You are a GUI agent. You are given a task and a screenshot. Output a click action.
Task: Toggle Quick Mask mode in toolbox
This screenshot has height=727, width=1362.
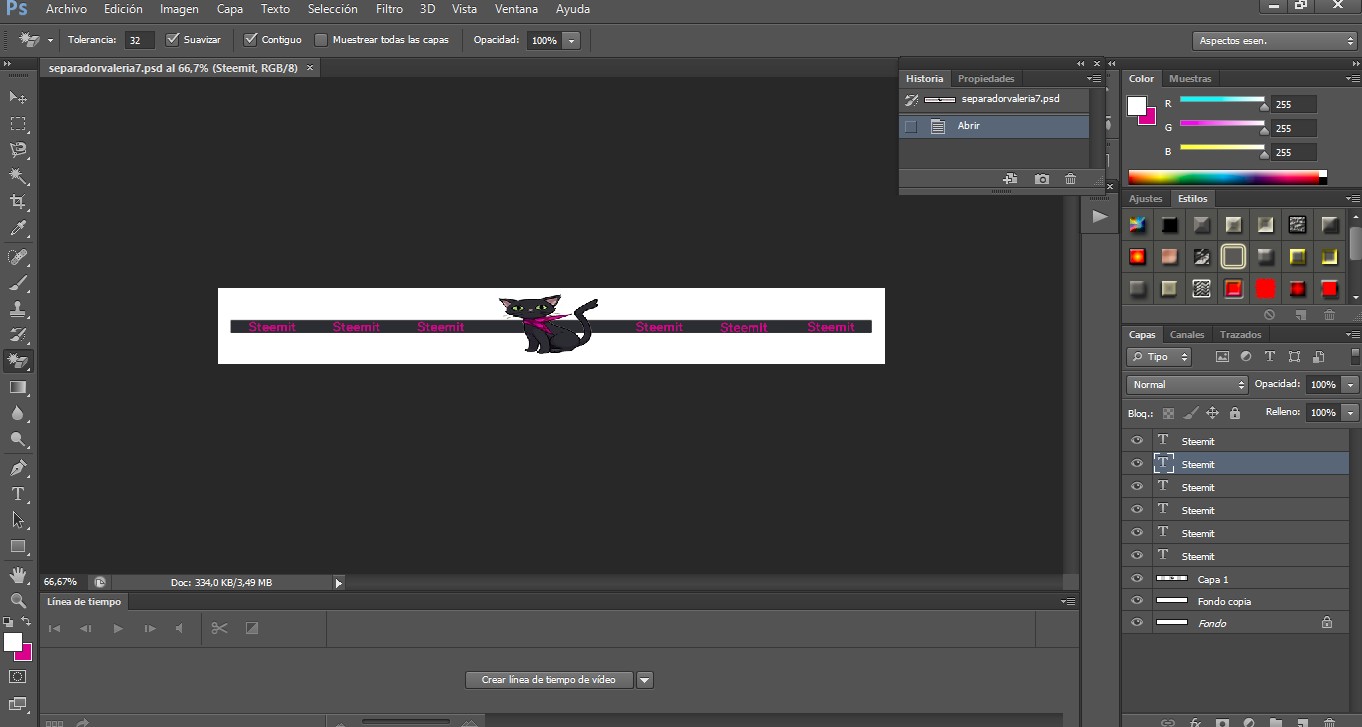18,677
